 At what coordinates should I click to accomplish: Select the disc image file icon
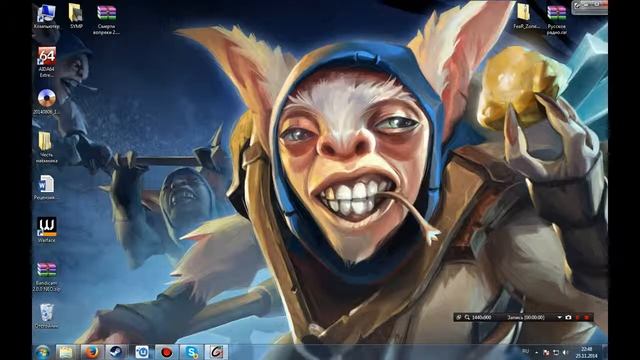click(46, 102)
